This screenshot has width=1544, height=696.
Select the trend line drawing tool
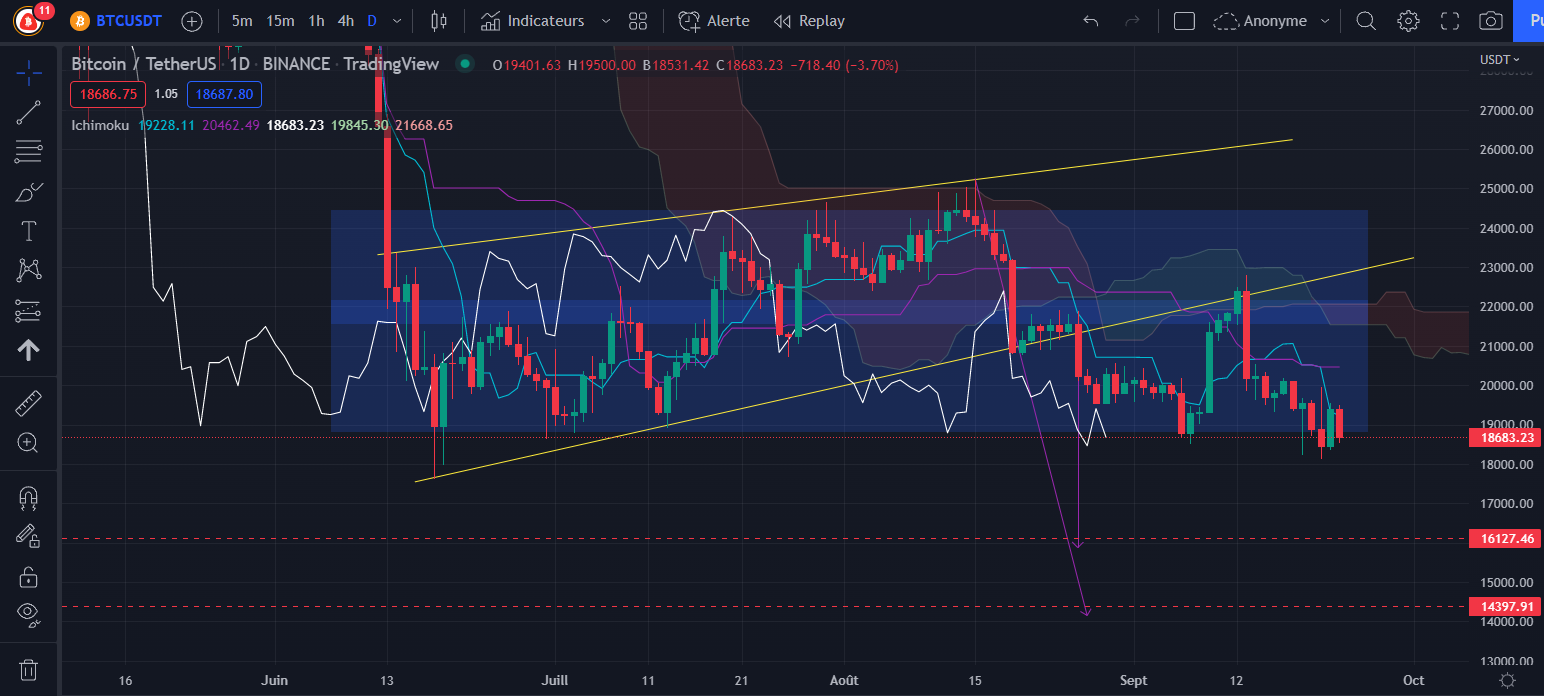pos(28,110)
